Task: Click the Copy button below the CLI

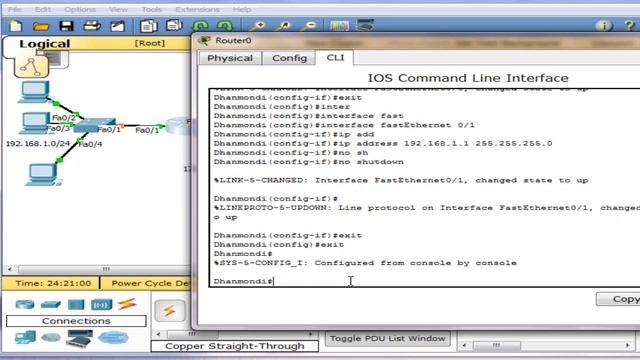Action: point(619,299)
